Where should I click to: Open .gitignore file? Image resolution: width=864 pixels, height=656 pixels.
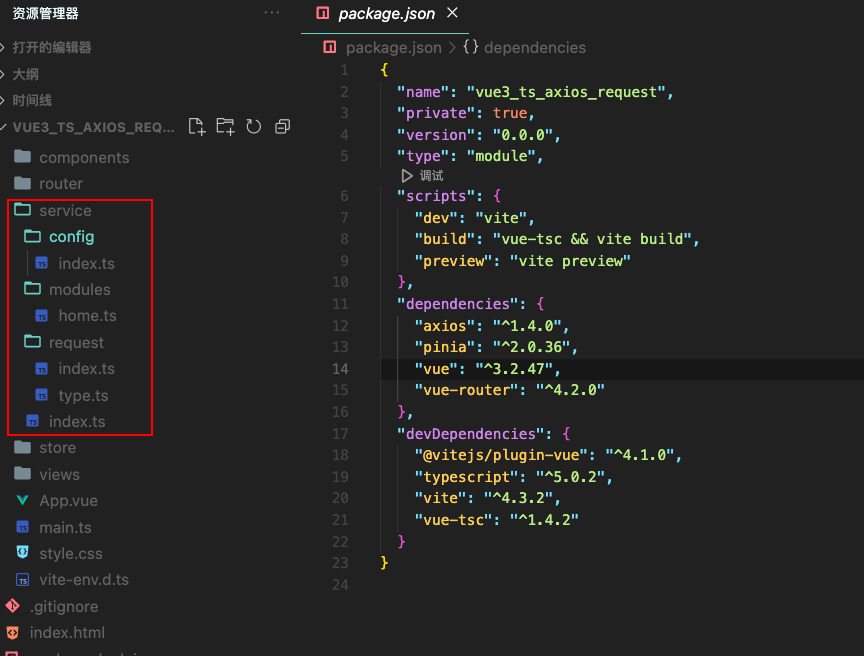coord(64,606)
